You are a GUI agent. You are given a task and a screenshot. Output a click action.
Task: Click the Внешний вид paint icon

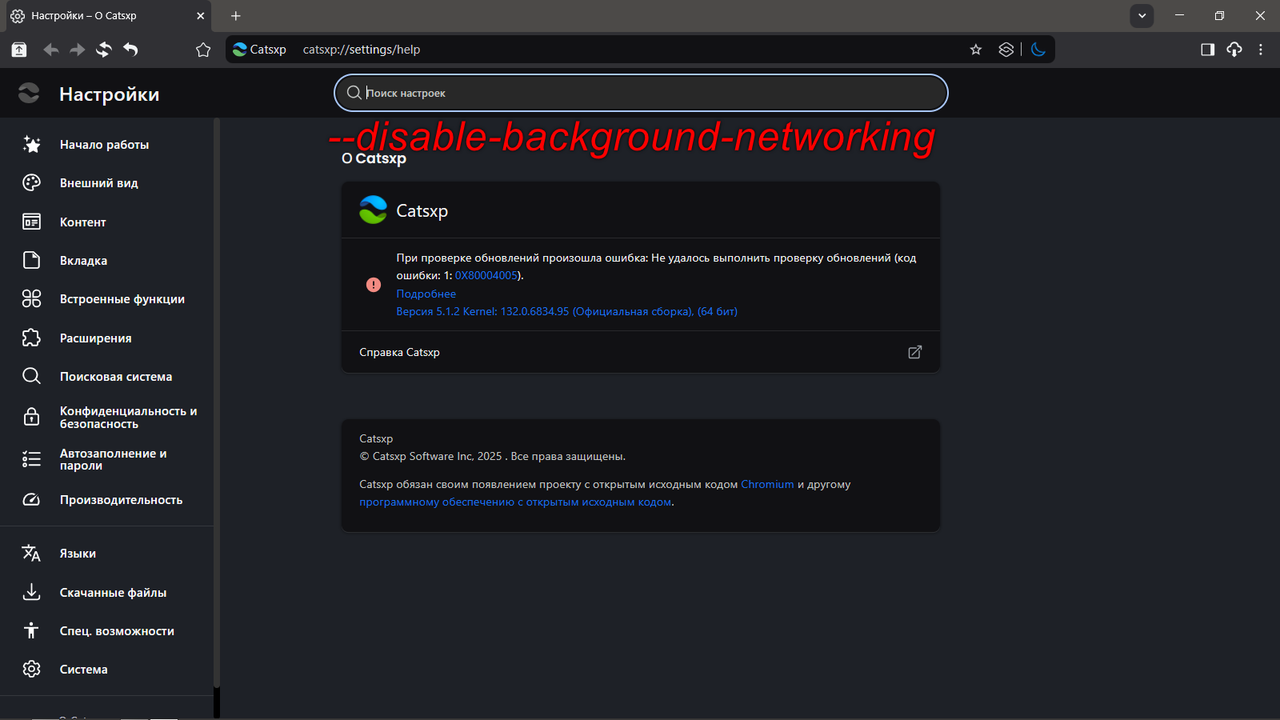[31, 183]
